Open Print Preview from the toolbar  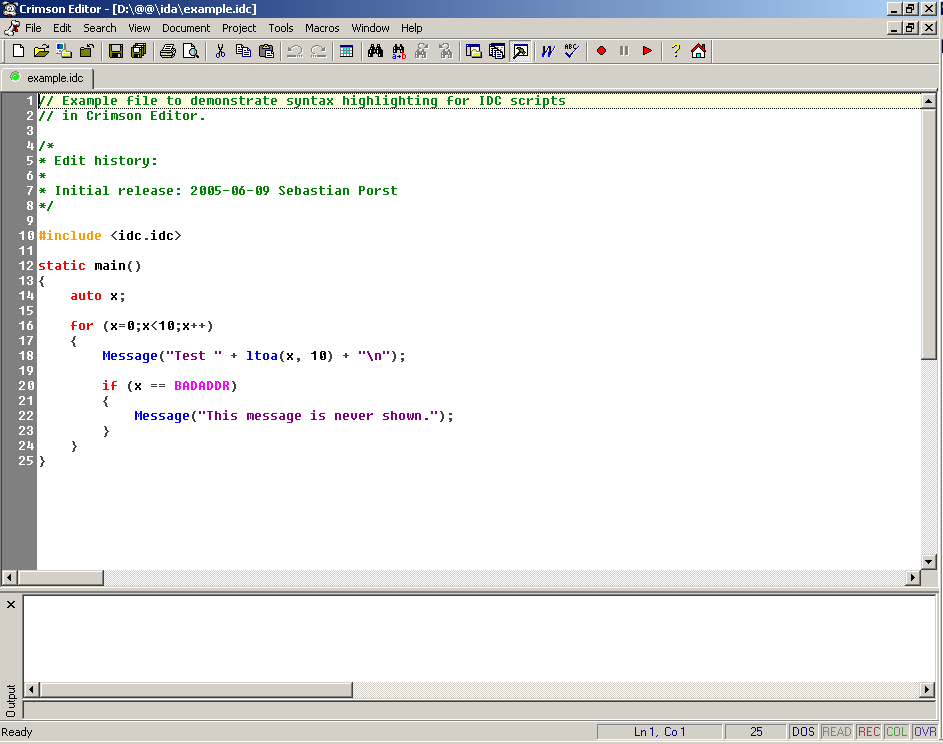(190, 51)
